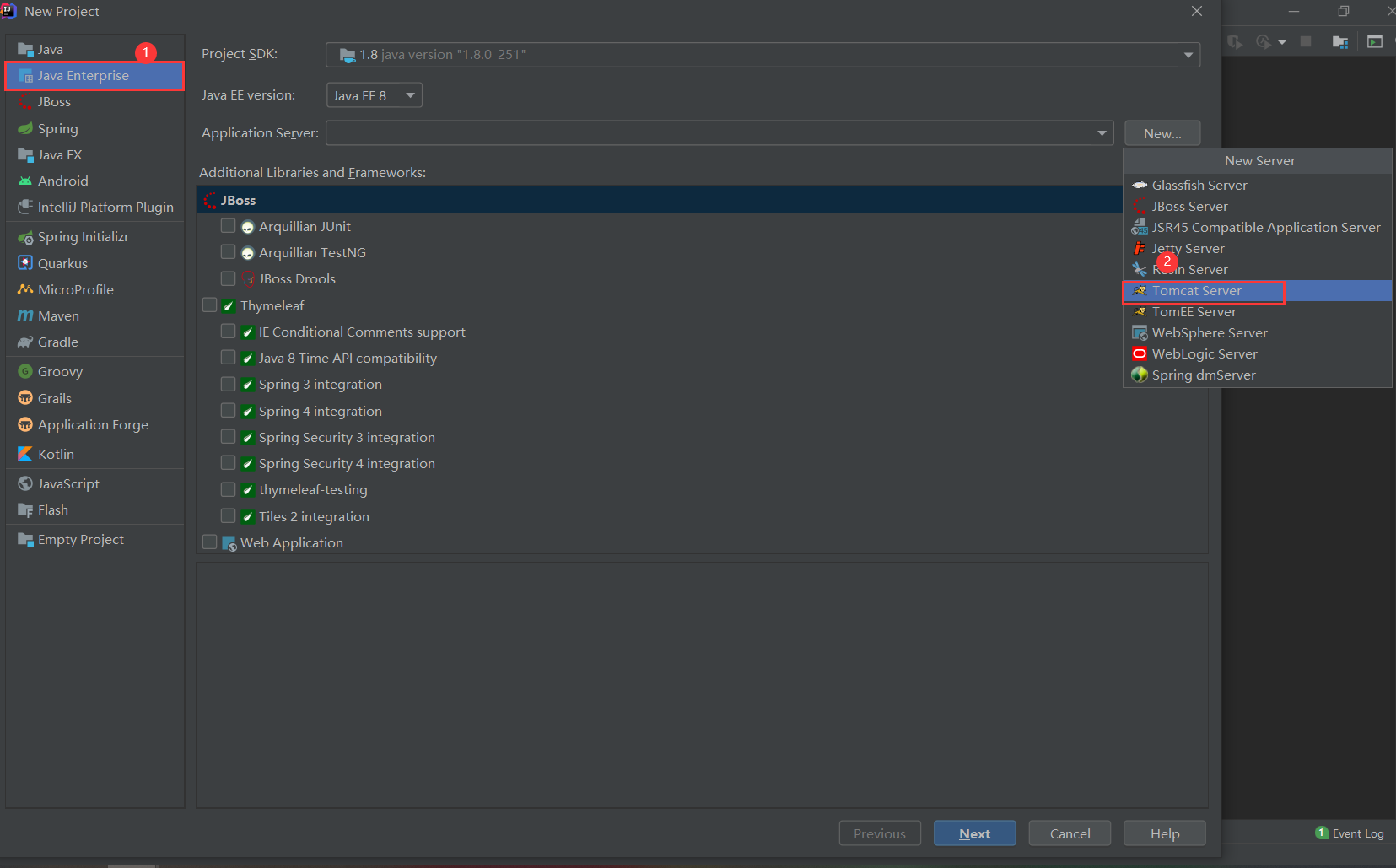Open Java EE version dropdown

coord(374,95)
